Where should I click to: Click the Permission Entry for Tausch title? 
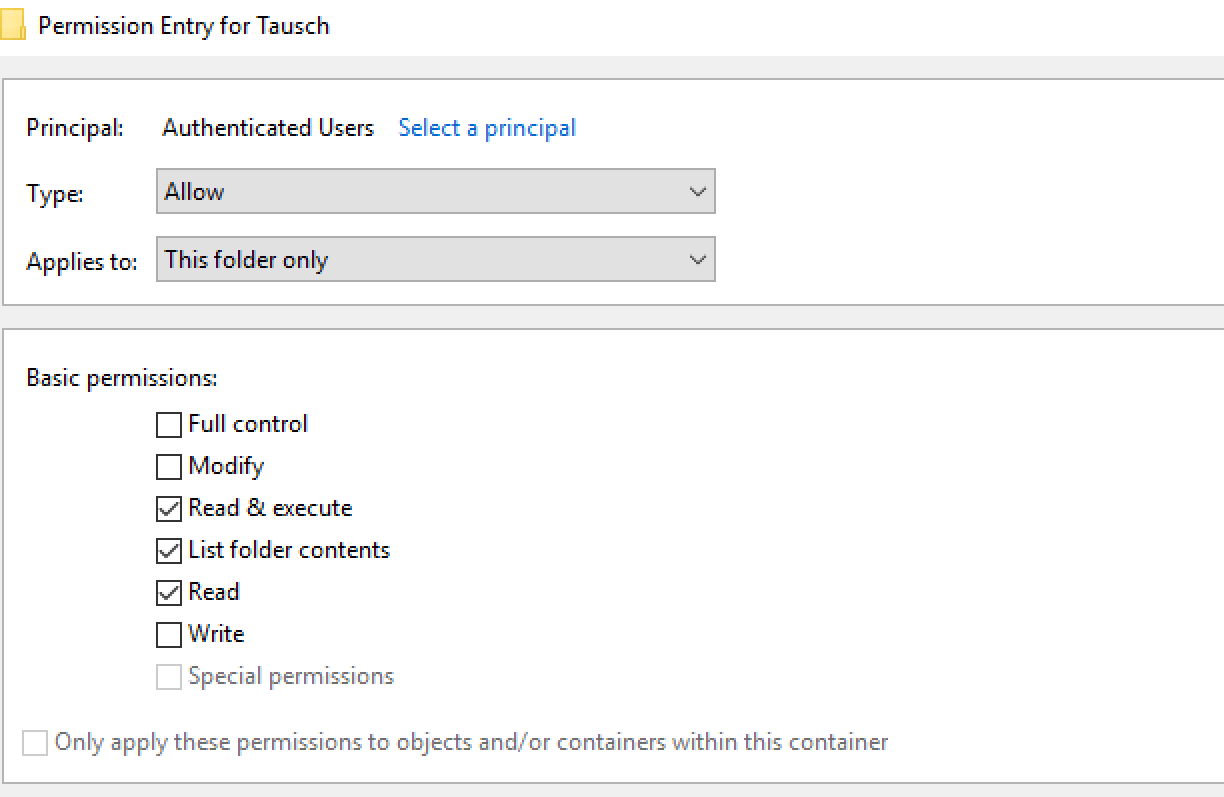click(x=183, y=26)
